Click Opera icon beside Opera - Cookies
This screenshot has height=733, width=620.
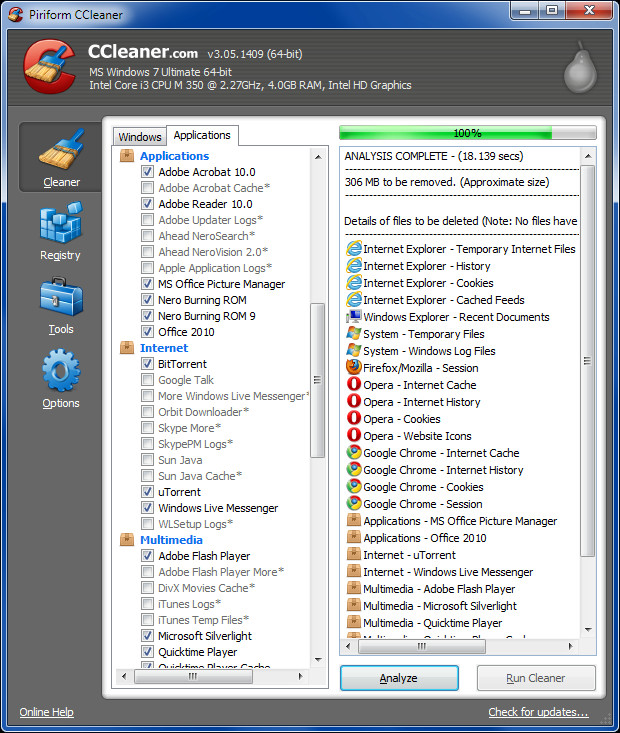354,418
